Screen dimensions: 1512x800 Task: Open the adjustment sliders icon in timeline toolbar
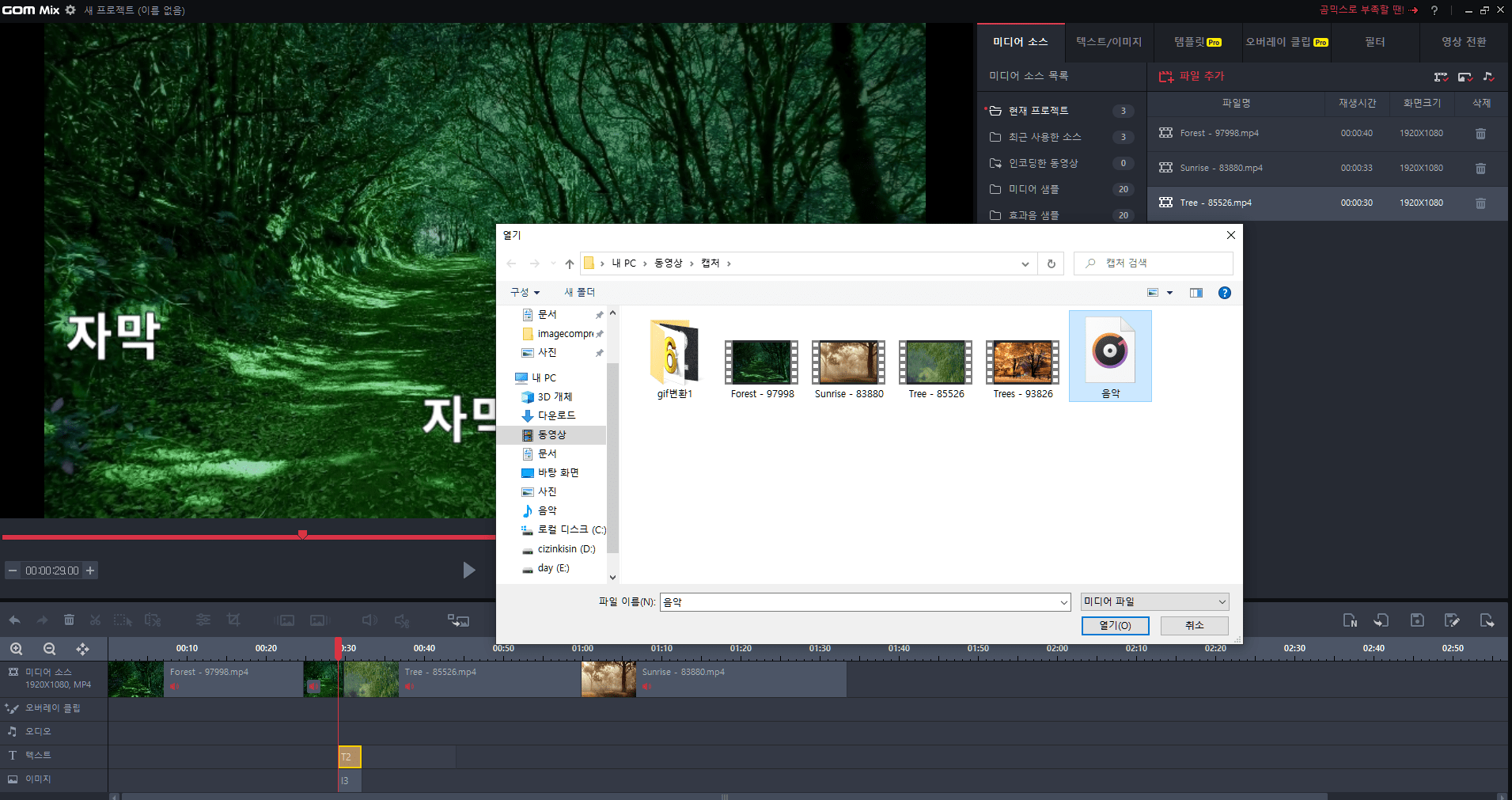click(x=203, y=620)
